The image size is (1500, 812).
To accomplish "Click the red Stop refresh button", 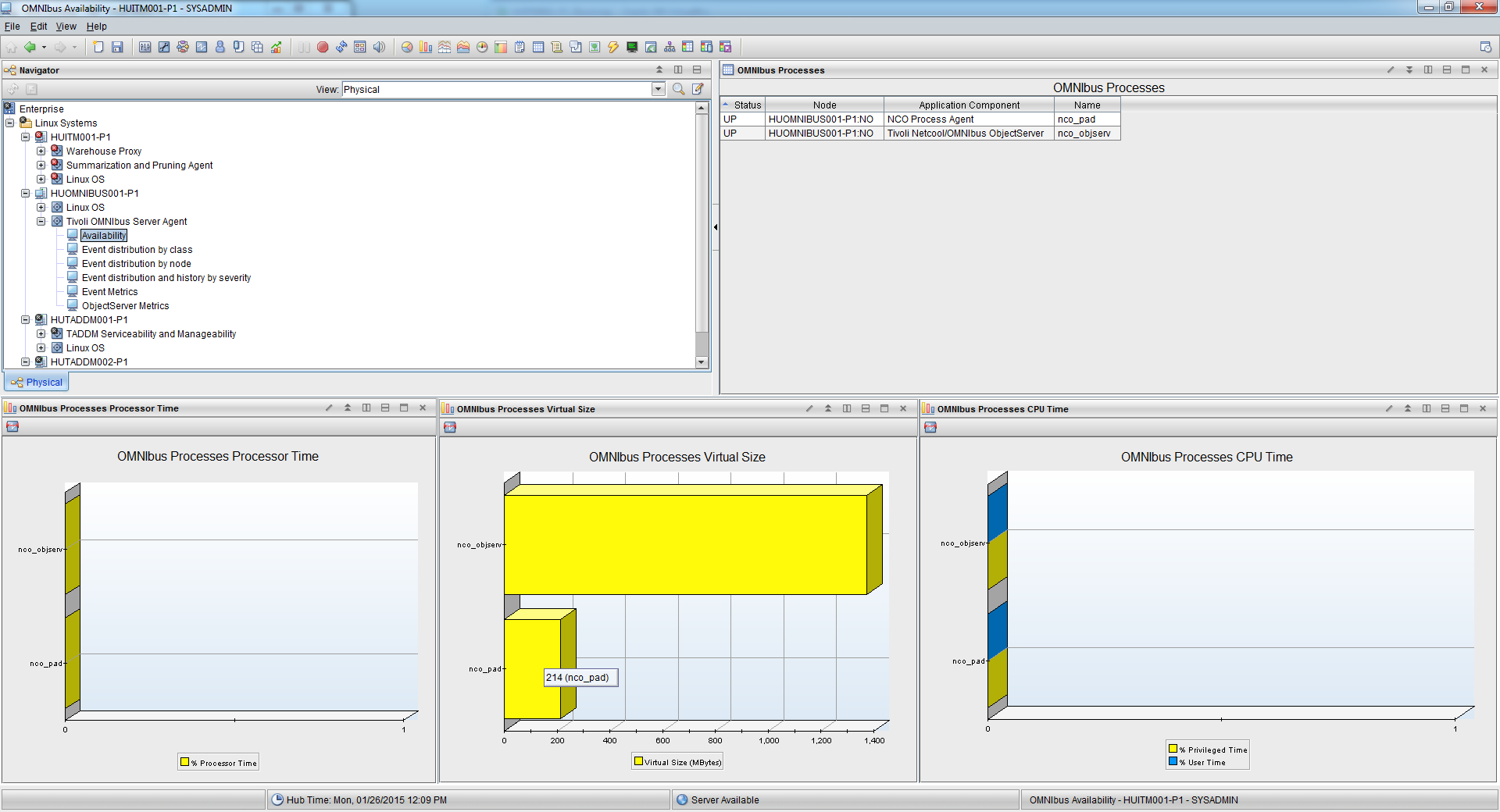I will (x=323, y=47).
